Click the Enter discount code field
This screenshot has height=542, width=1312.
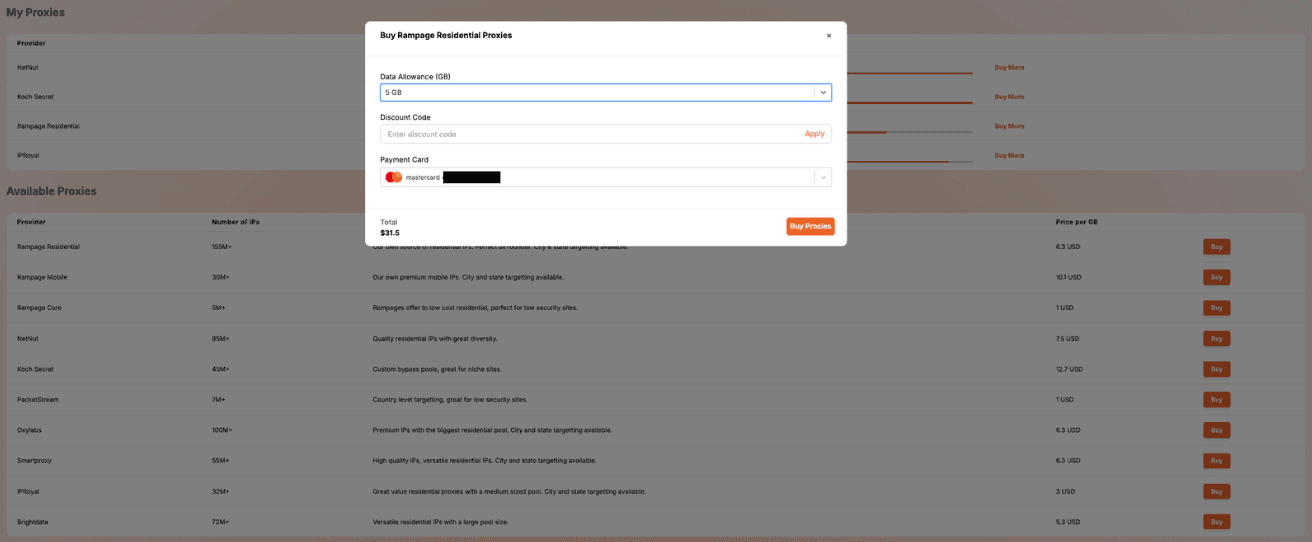pos(592,134)
